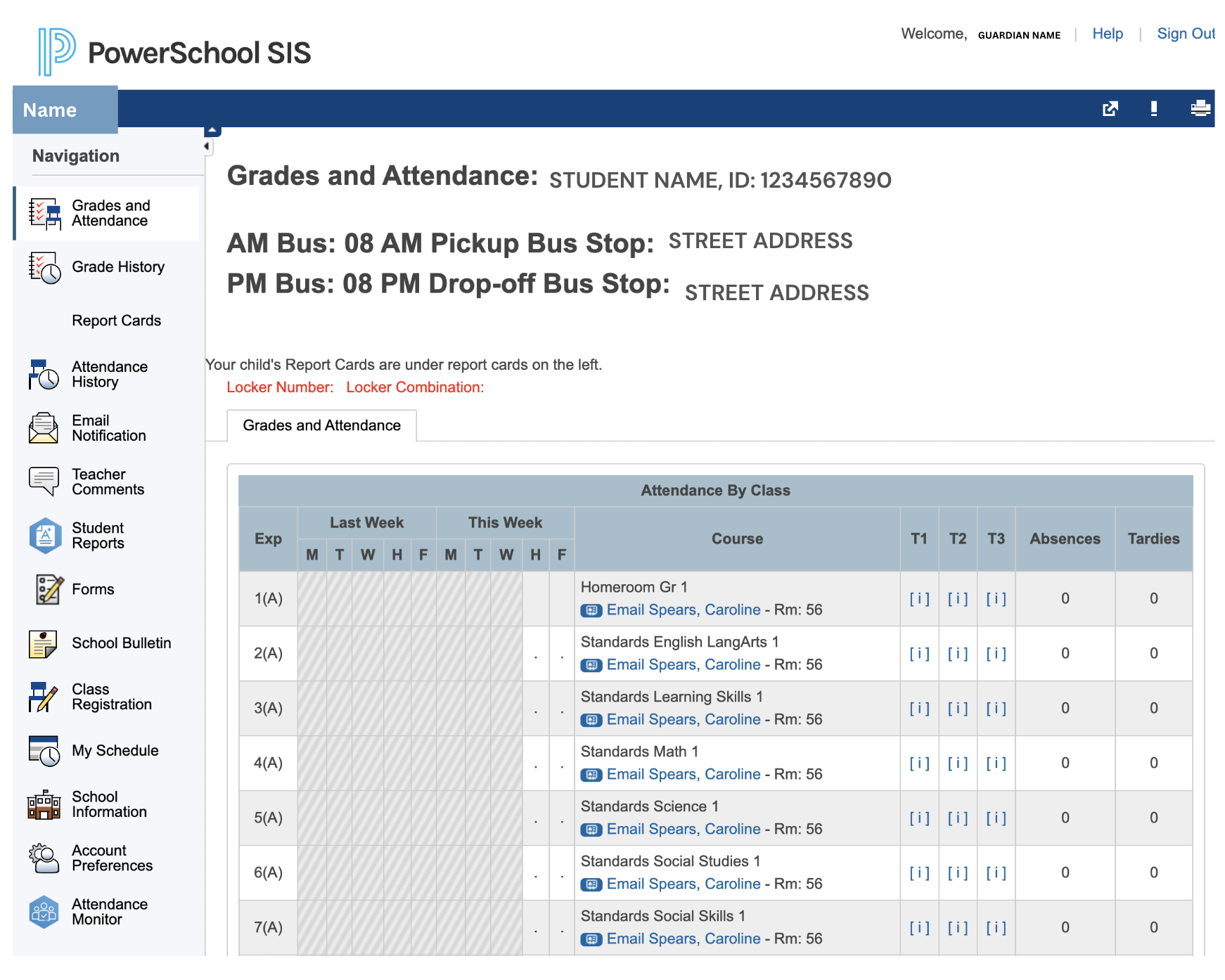Click the Student Reports icon
This screenshot has height=980, width=1225.
pyautogui.click(x=45, y=536)
